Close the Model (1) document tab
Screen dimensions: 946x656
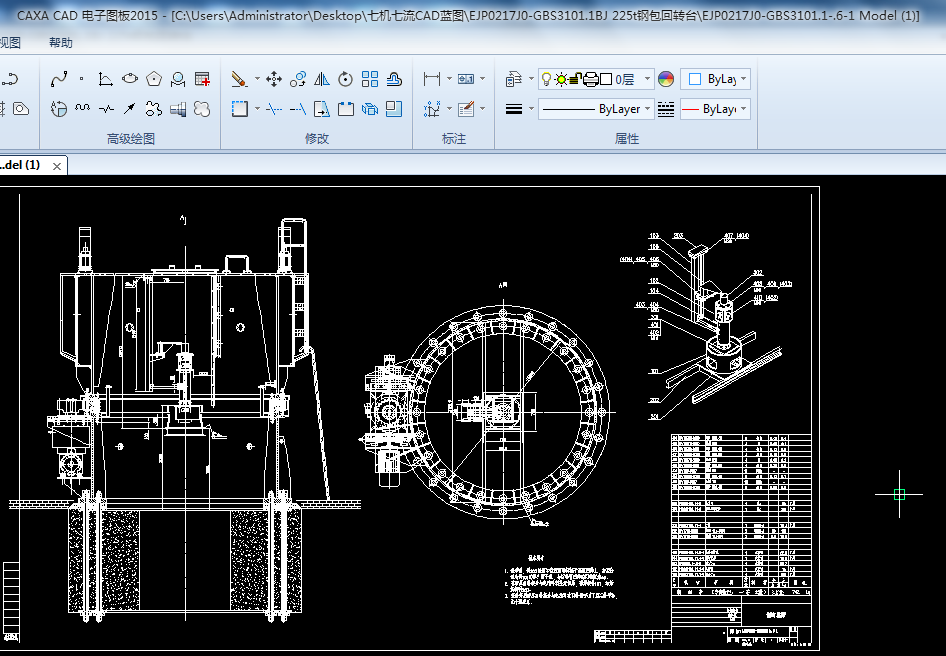click(x=57, y=166)
